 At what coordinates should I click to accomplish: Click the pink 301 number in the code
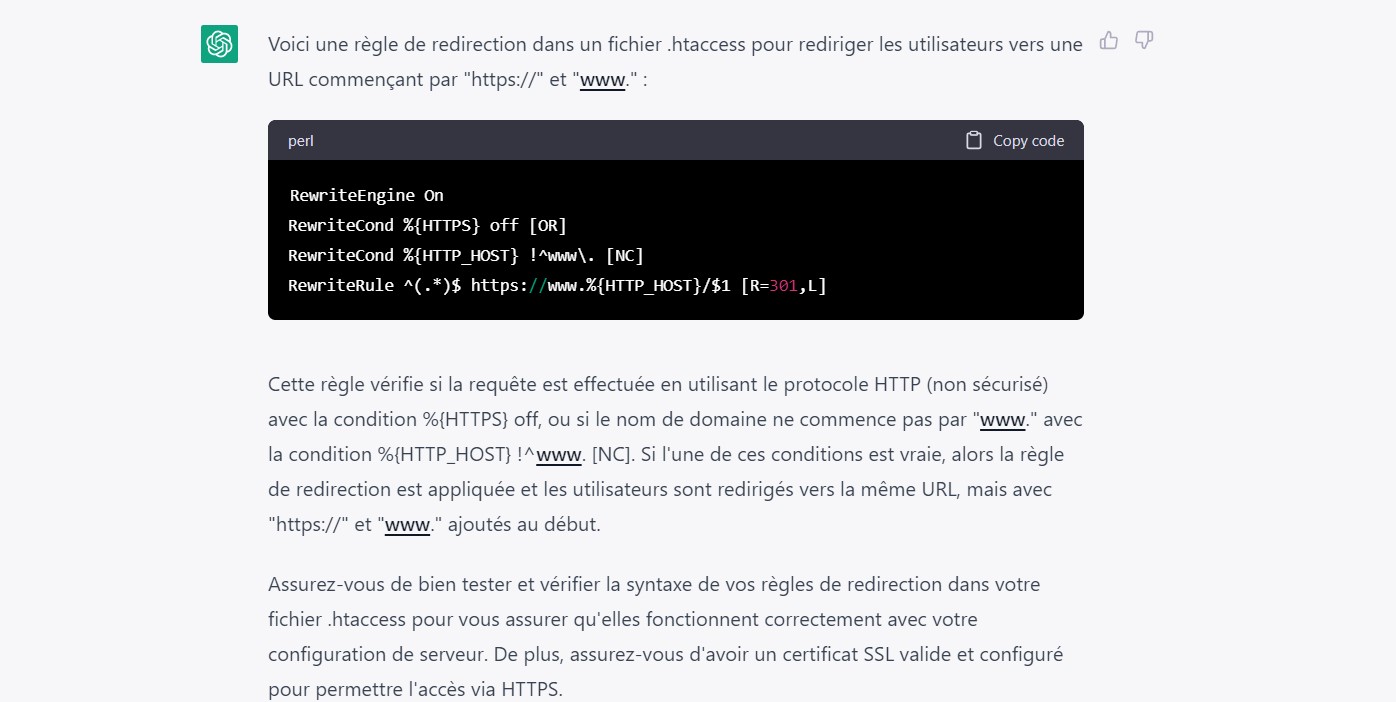pyautogui.click(x=784, y=285)
